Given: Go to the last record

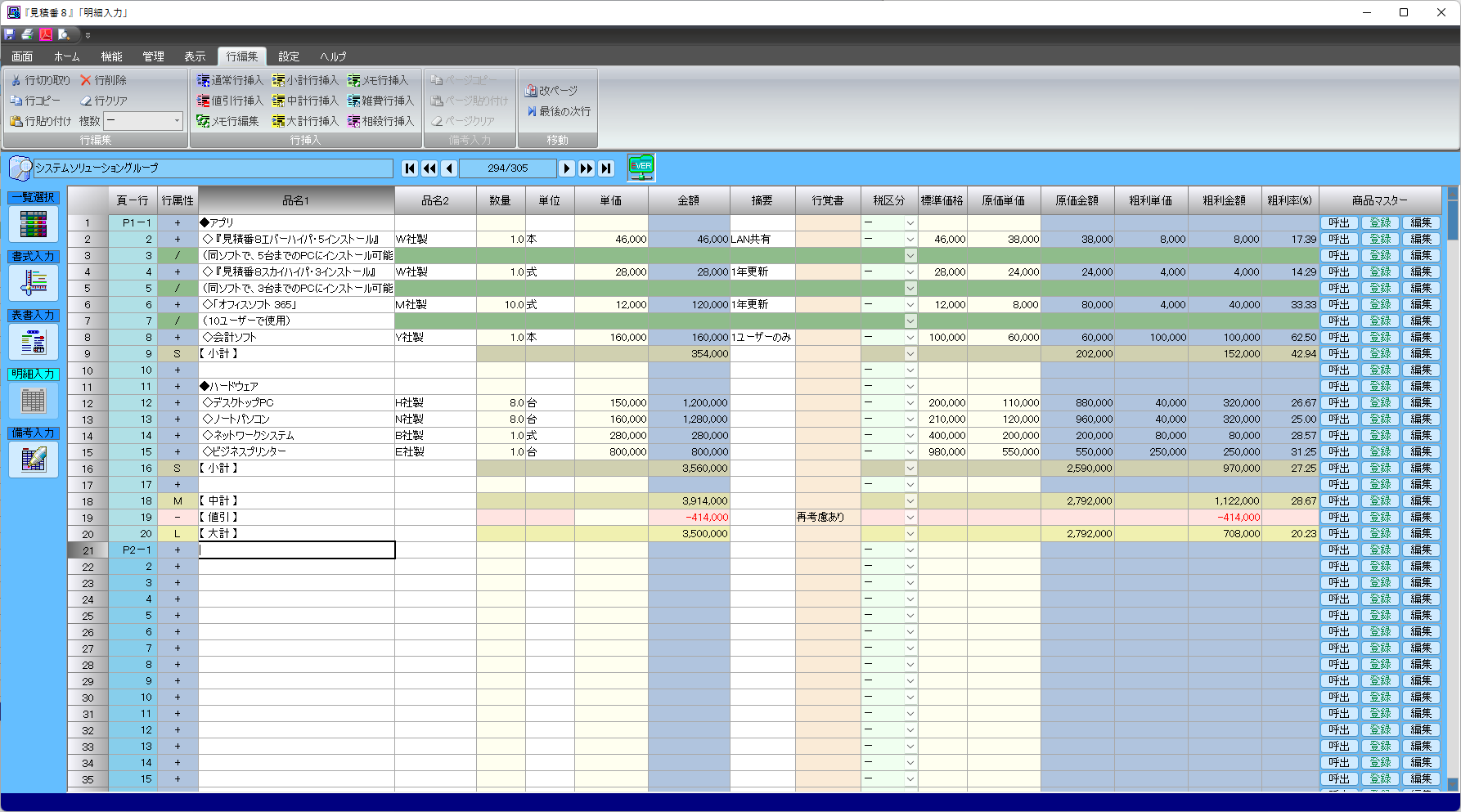Looking at the screenshot, I should [606, 168].
